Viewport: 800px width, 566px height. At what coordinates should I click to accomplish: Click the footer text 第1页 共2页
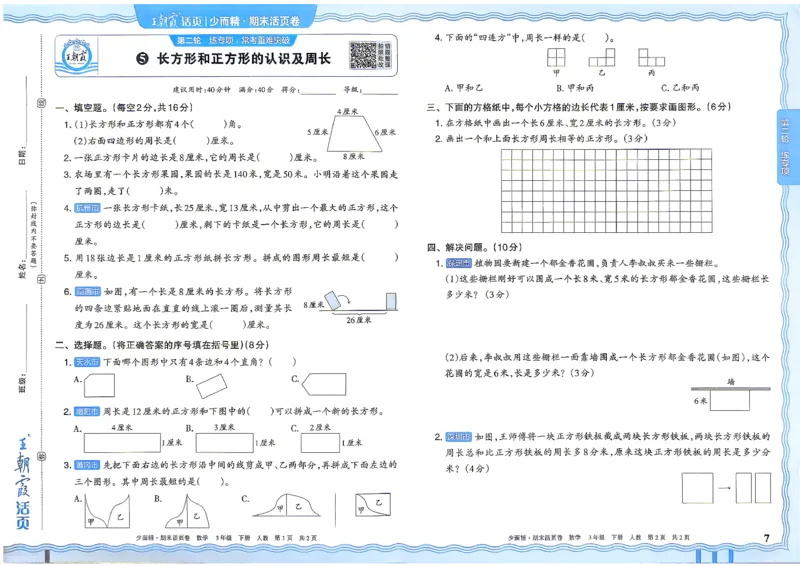(296, 538)
